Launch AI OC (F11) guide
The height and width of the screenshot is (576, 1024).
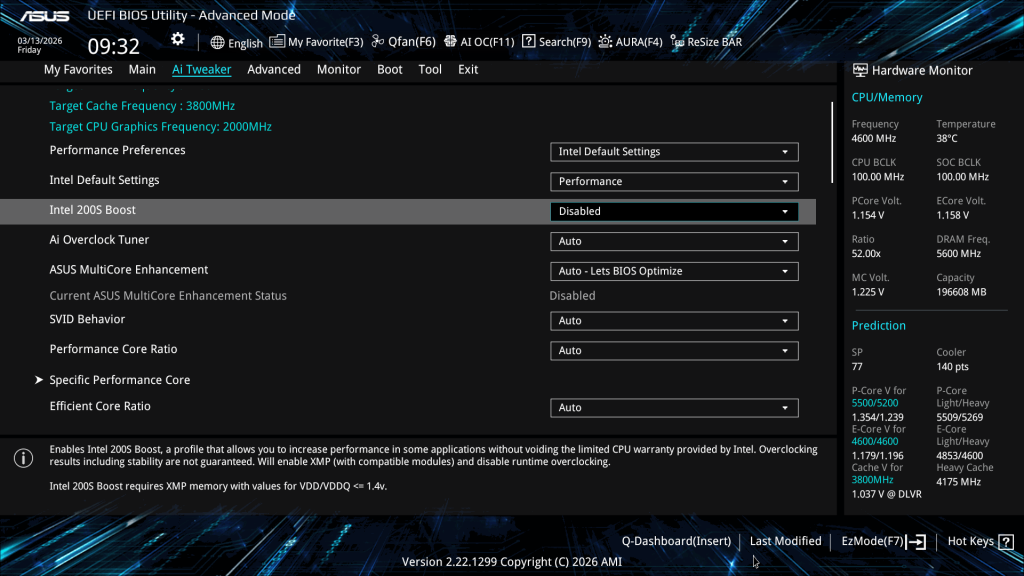pyautogui.click(x=450, y=42)
